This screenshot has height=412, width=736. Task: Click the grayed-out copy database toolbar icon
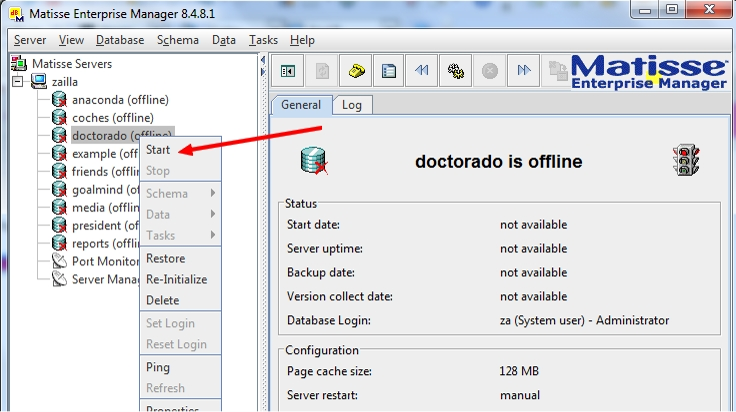(557, 71)
